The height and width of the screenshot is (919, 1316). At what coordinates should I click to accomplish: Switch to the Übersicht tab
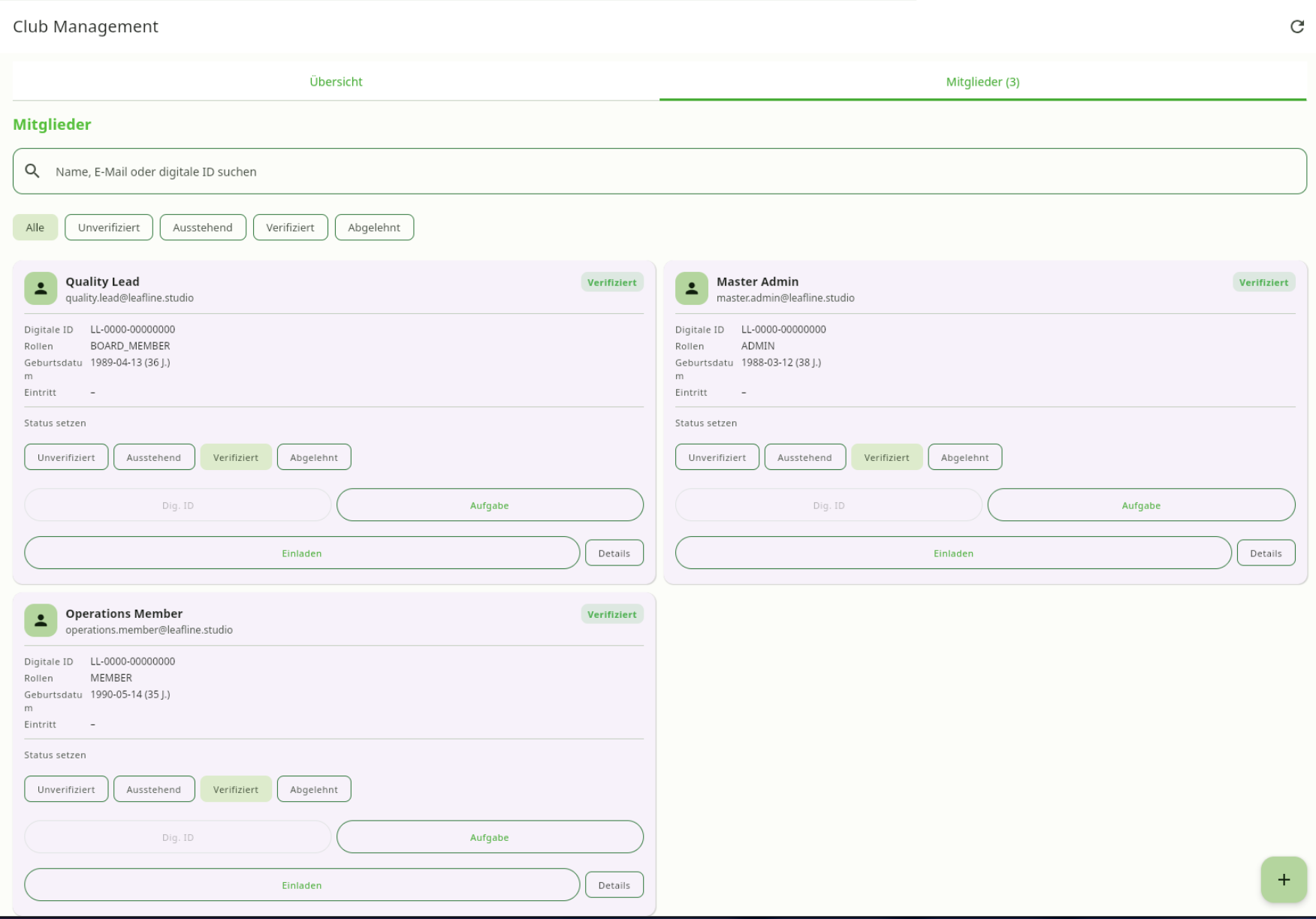[x=336, y=82]
